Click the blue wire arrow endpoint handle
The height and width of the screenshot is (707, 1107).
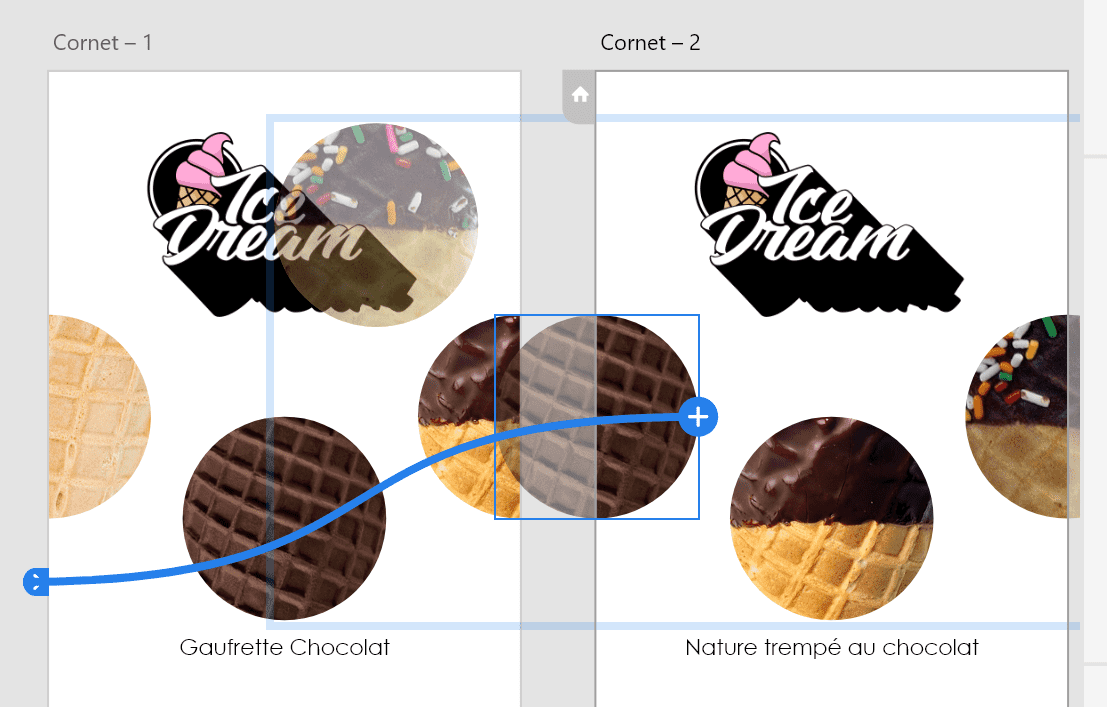click(36, 581)
